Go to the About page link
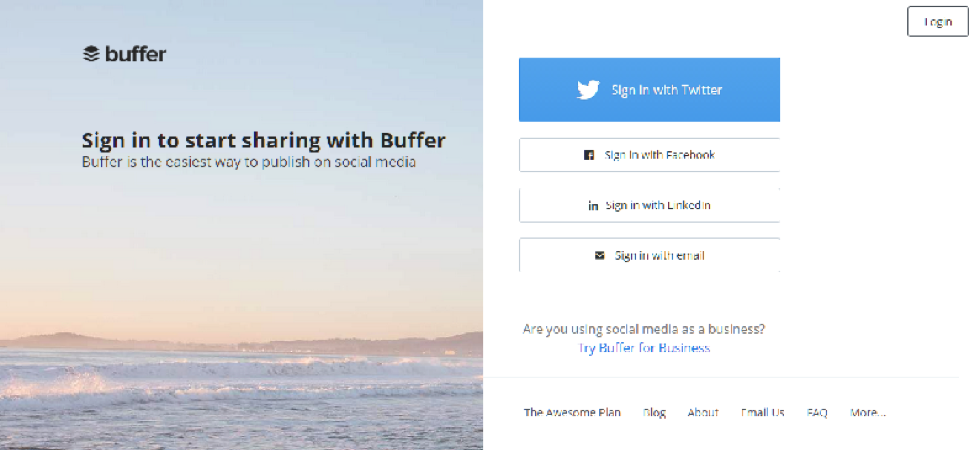Image resolution: width=975 pixels, height=450 pixels. [703, 412]
